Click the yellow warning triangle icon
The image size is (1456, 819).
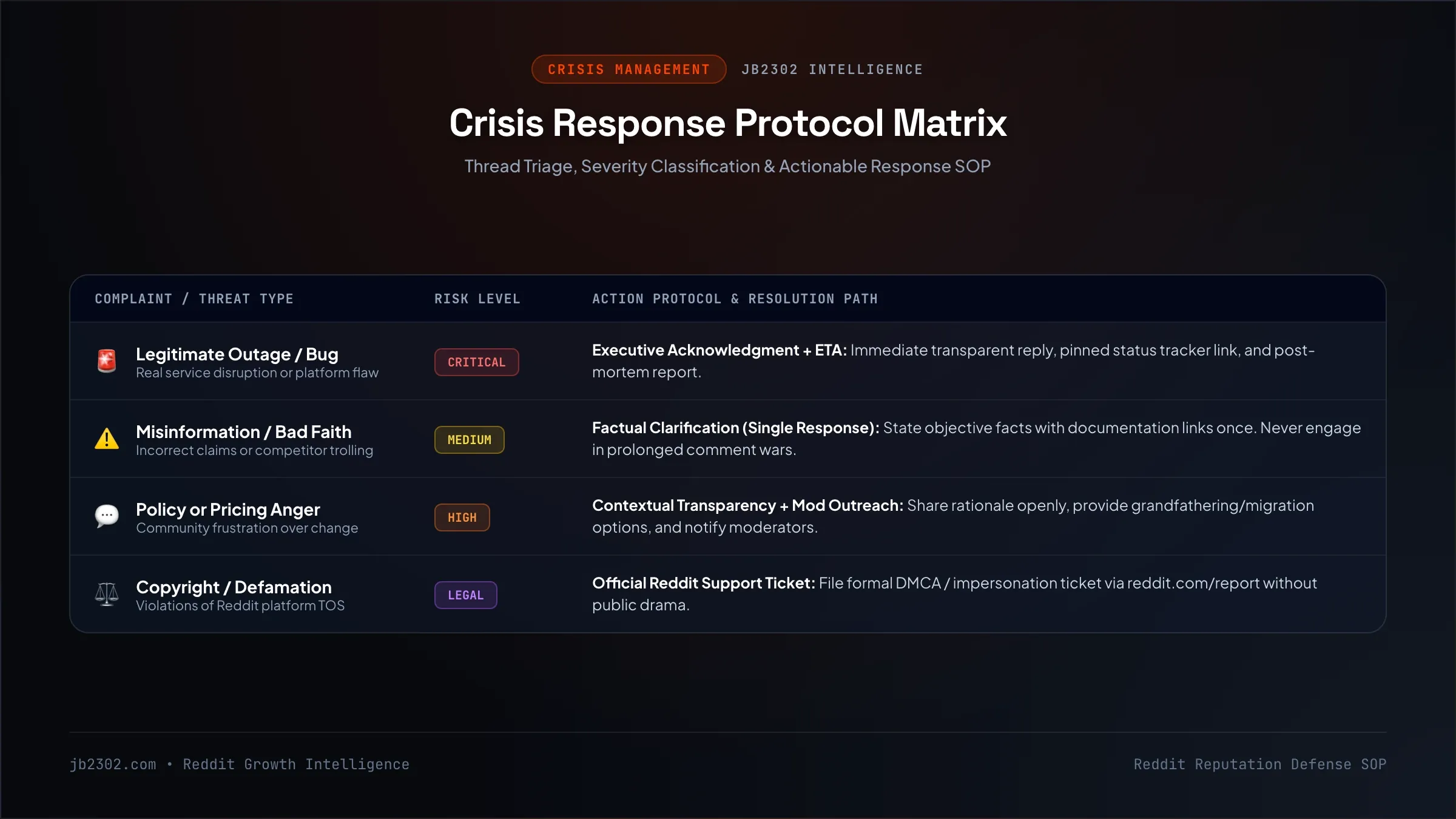coord(107,439)
